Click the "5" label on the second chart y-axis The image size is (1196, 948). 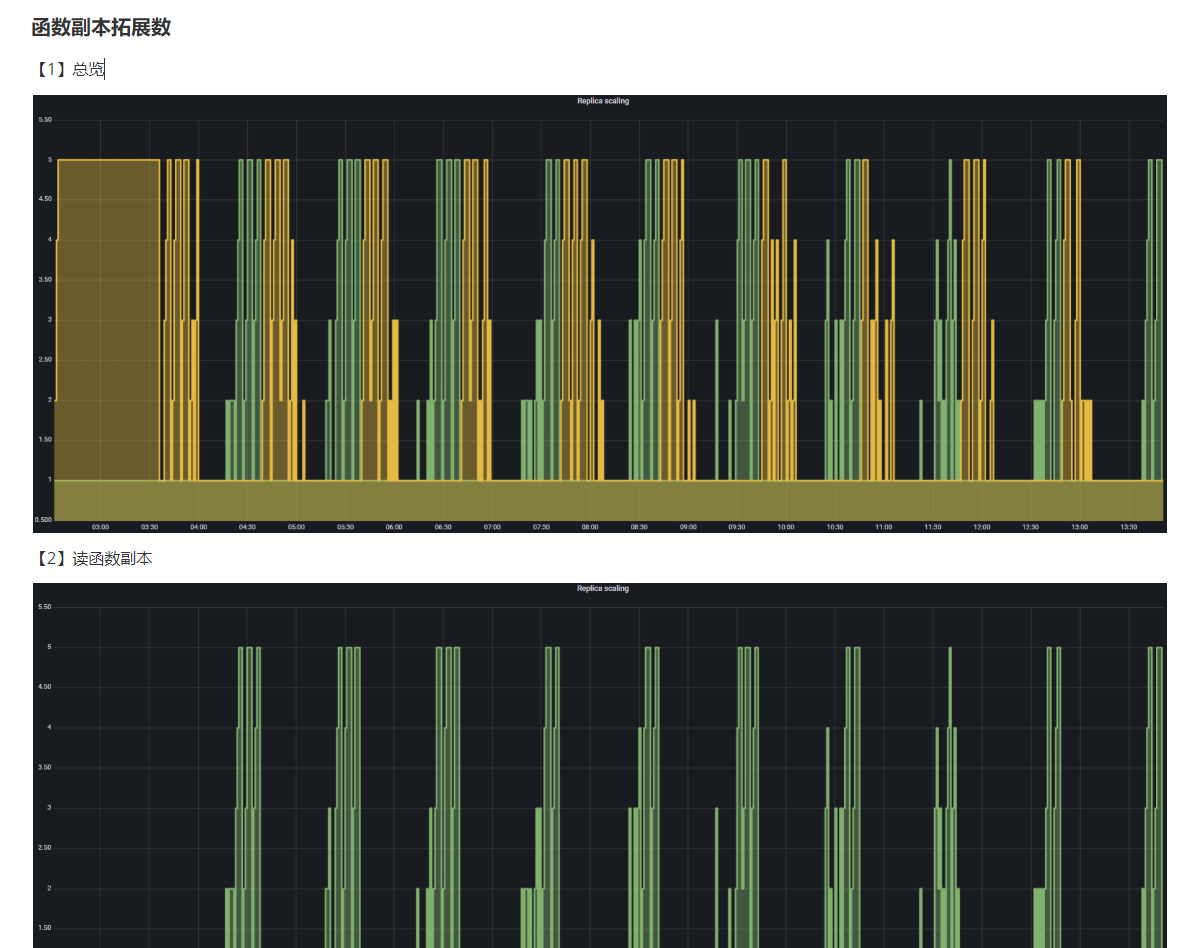click(50, 646)
